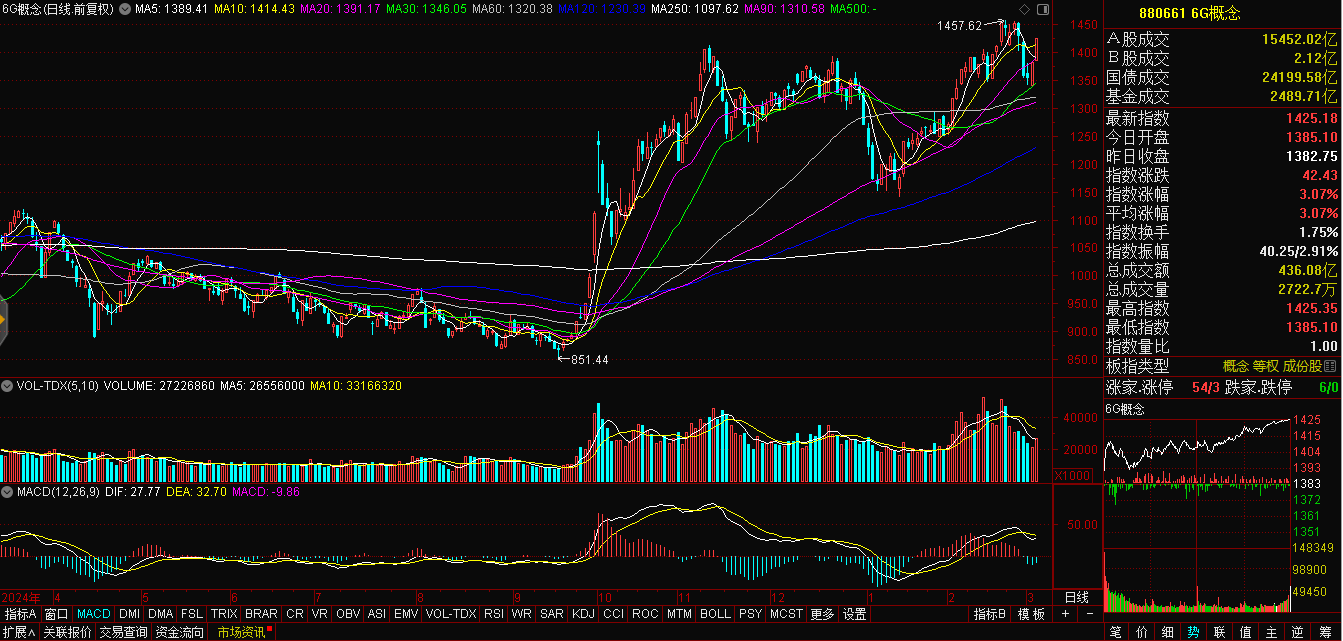Open 设置 indicator settings
This screenshot has height=641, width=1343.
tap(854, 614)
